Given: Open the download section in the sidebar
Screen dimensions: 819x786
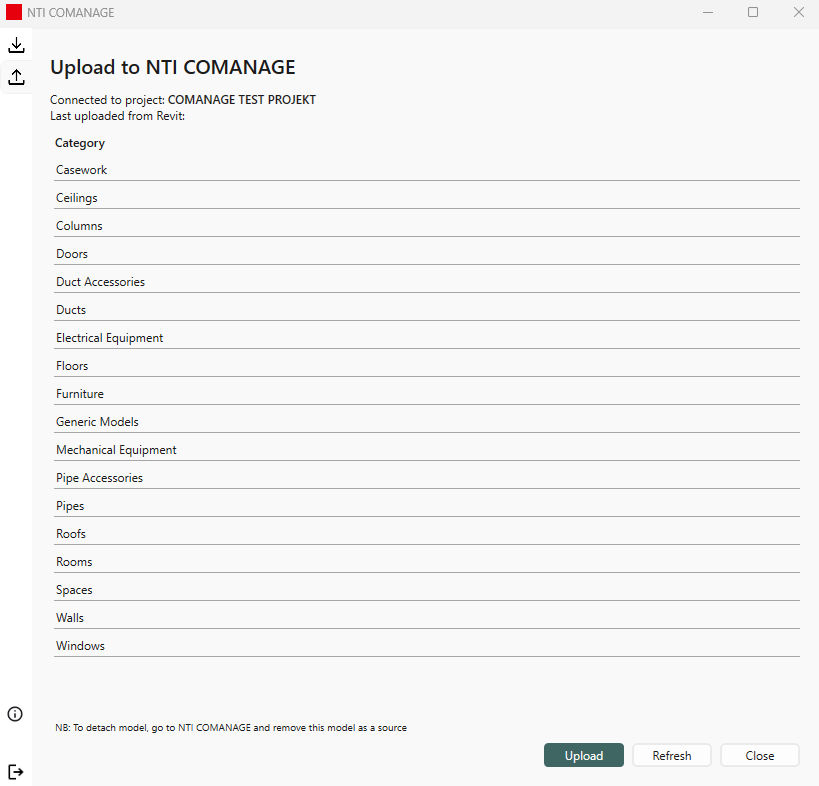Looking at the screenshot, I should pos(16,46).
